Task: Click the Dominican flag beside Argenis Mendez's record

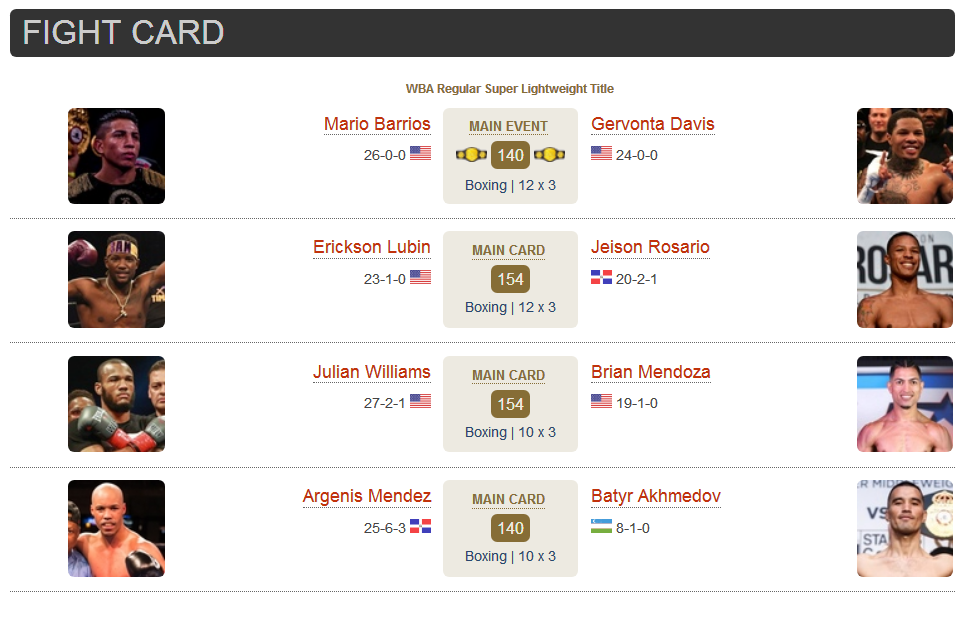Action: (421, 526)
